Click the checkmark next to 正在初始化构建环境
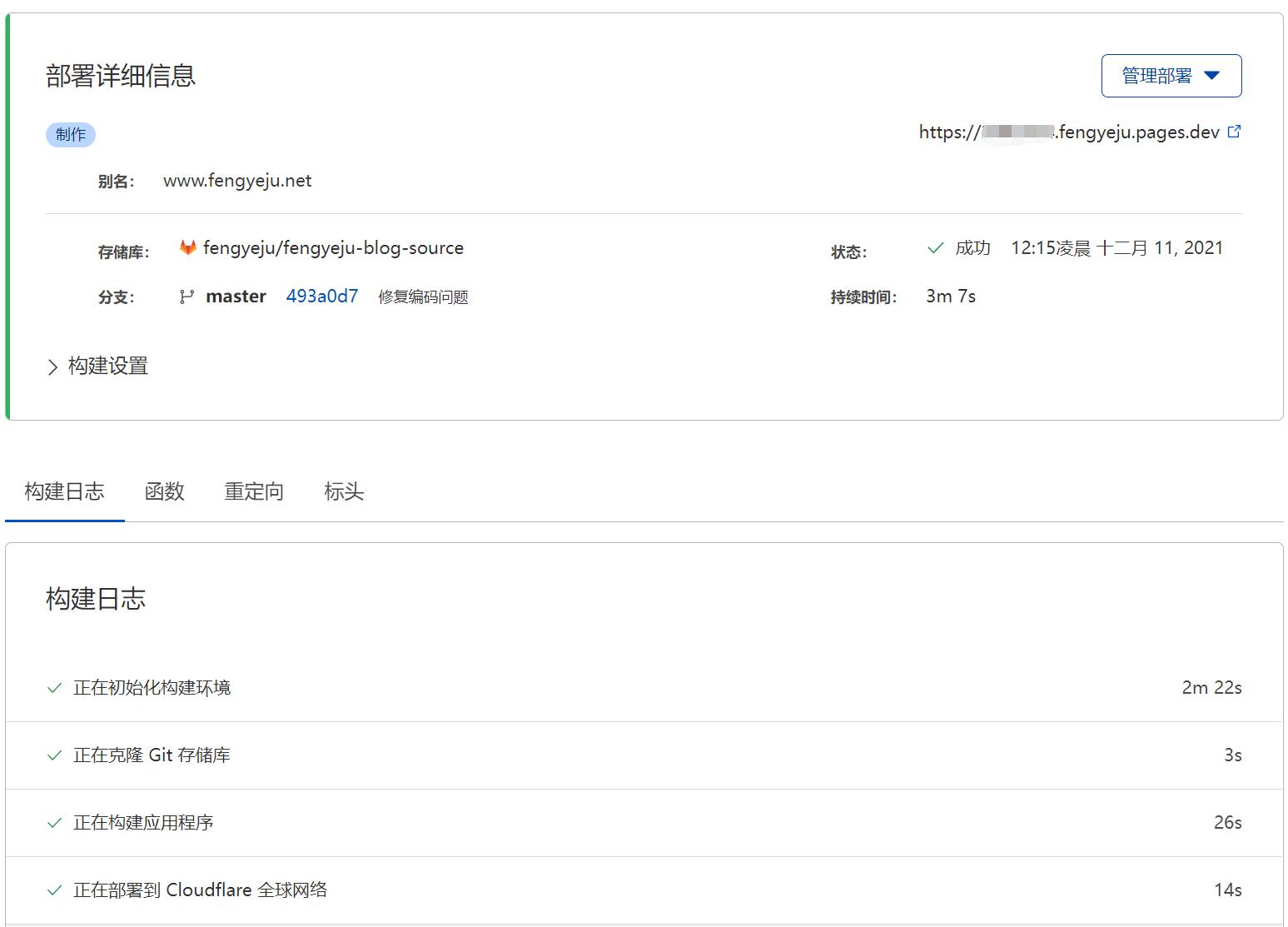 click(53, 688)
